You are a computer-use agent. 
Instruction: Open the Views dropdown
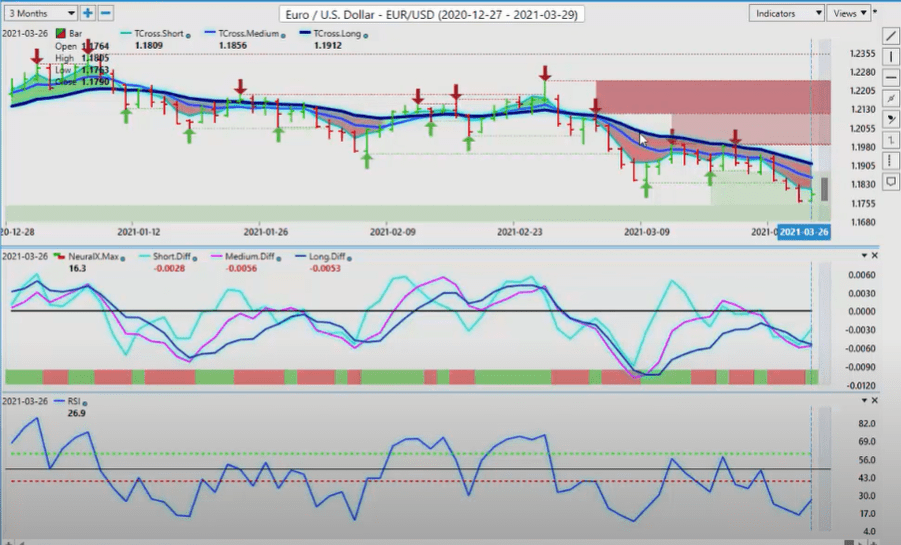(x=849, y=13)
